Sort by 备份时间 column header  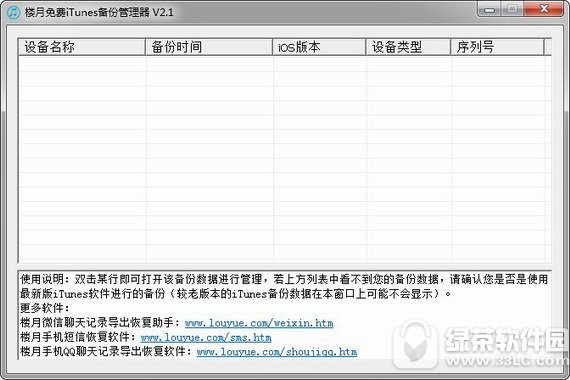pyautogui.click(x=209, y=47)
